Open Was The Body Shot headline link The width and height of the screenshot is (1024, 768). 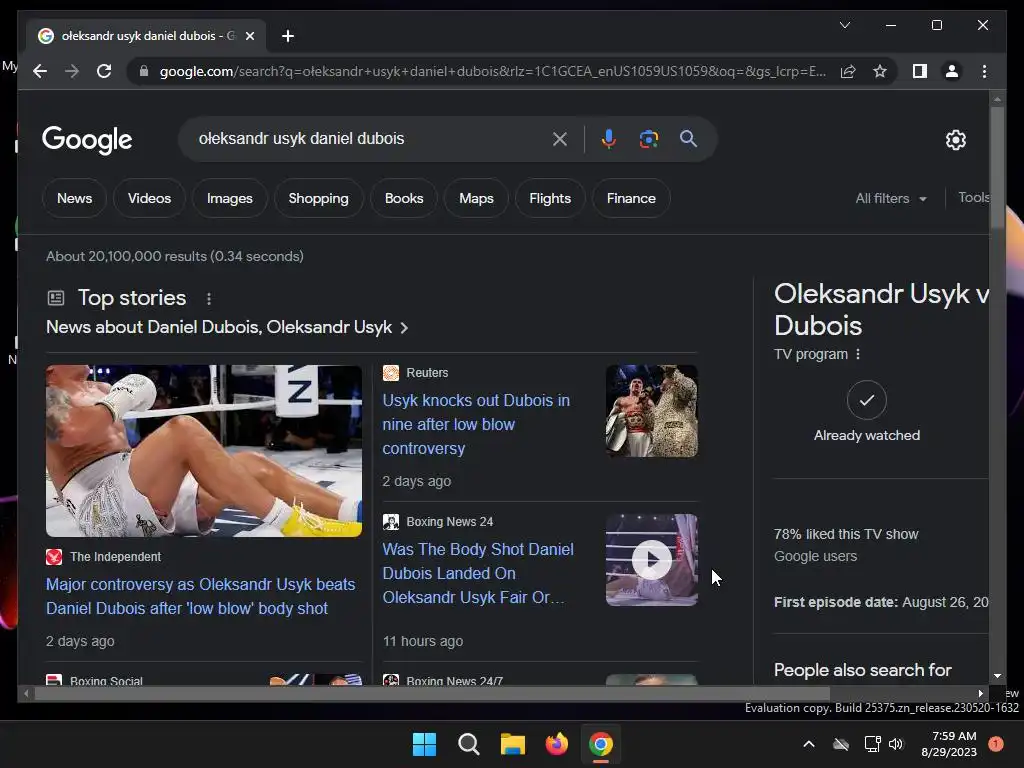point(478,573)
